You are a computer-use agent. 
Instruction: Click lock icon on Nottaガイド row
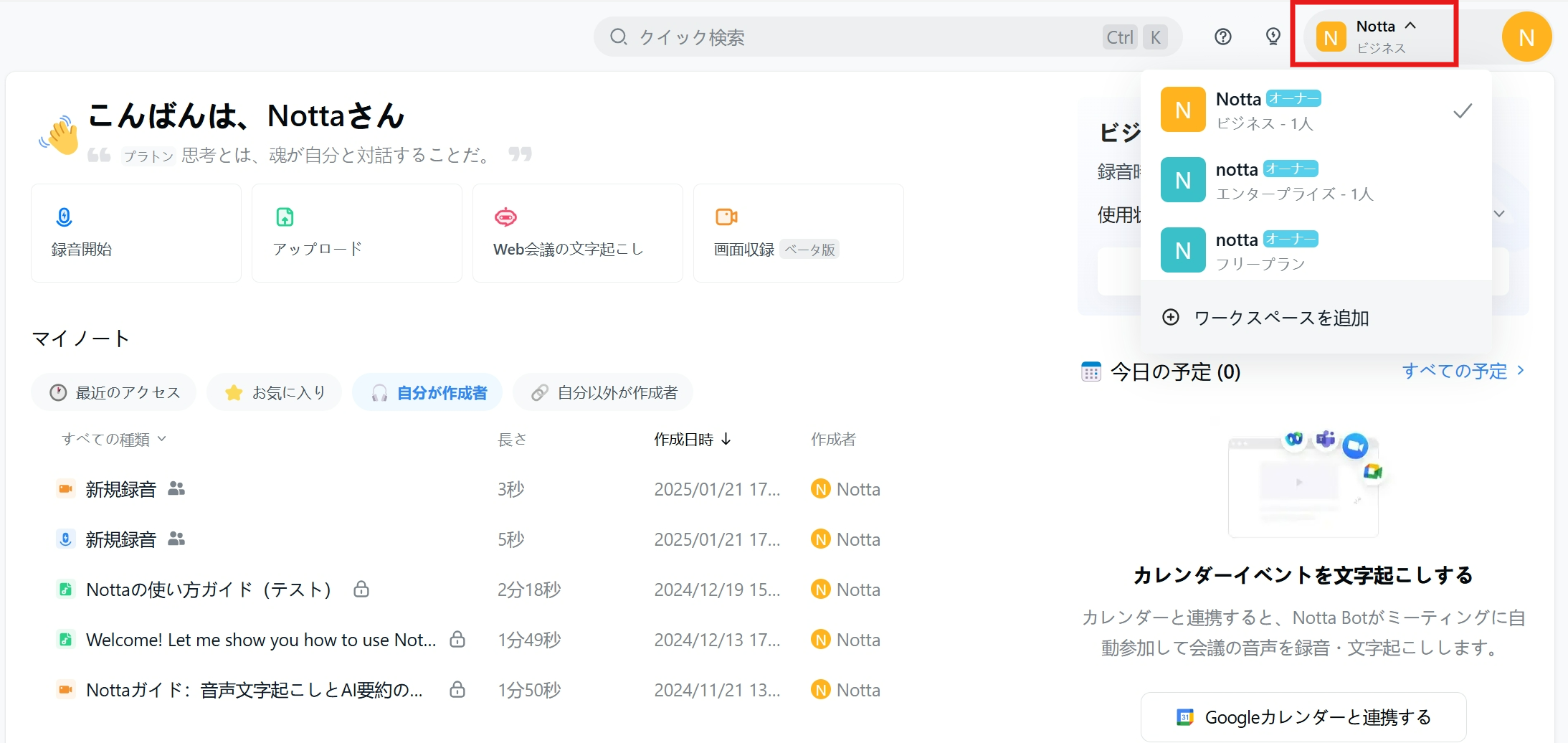pyautogui.click(x=457, y=689)
